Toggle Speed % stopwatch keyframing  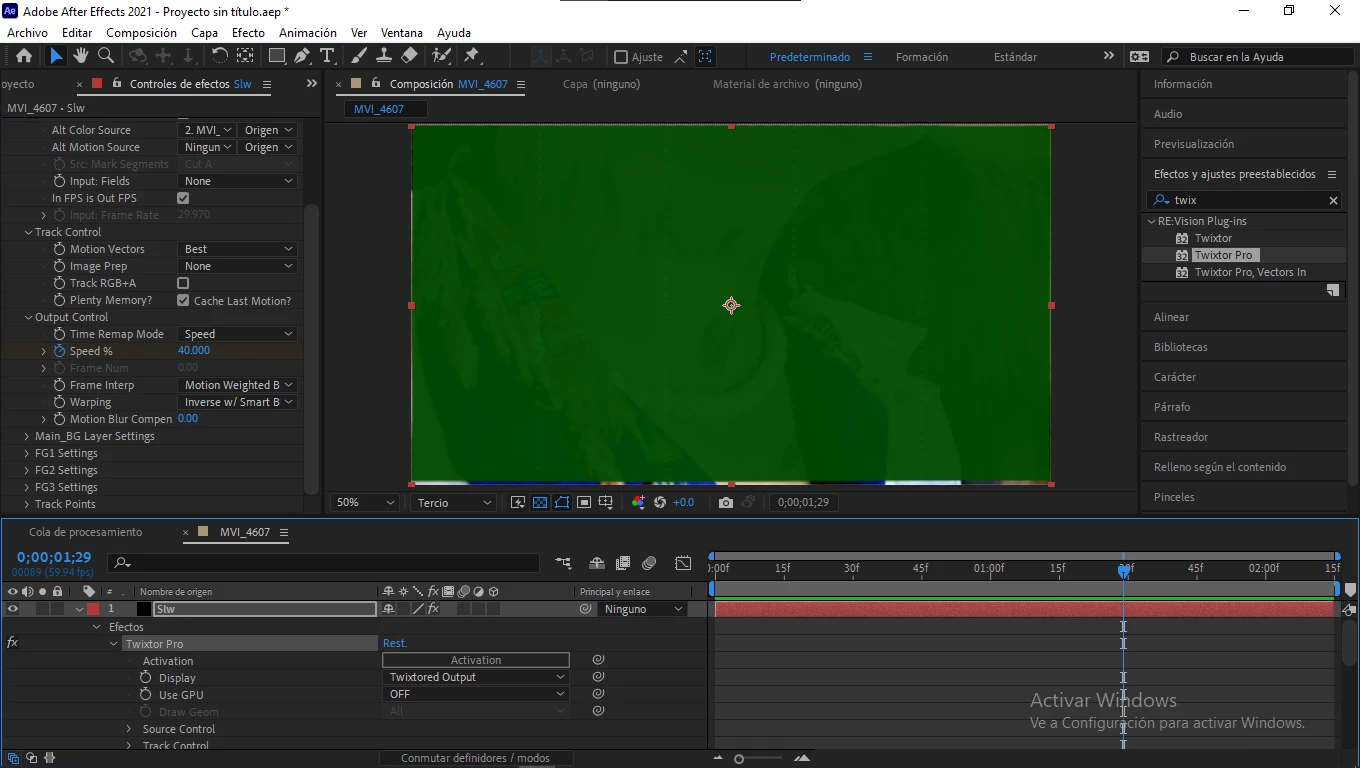point(59,351)
